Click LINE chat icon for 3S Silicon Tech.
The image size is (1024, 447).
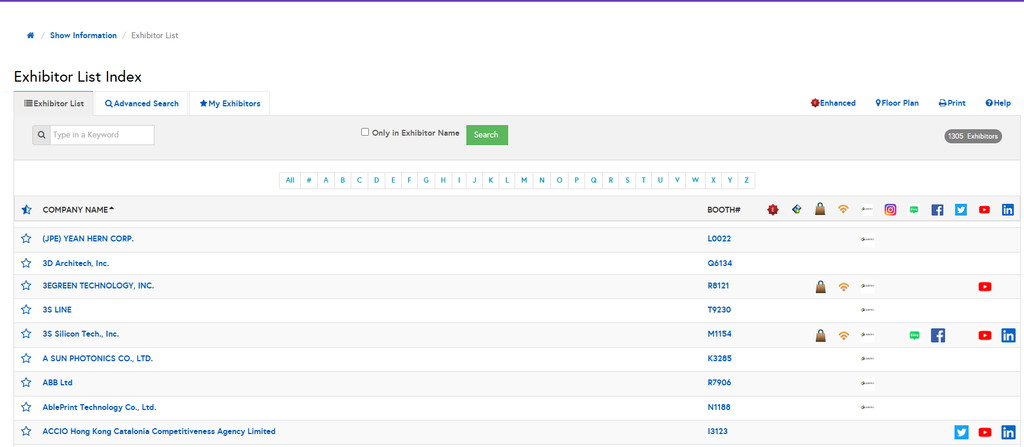[914, 335]
